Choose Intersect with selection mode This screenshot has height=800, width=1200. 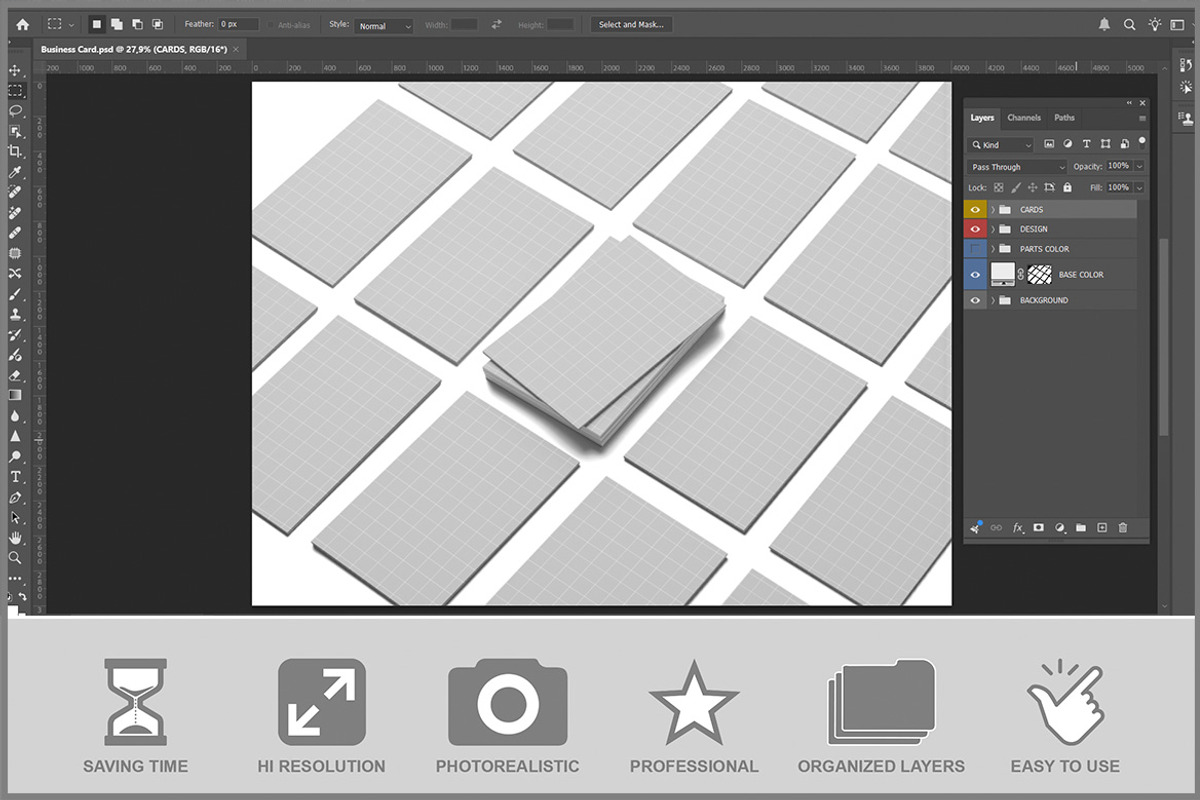coord(157,24)
